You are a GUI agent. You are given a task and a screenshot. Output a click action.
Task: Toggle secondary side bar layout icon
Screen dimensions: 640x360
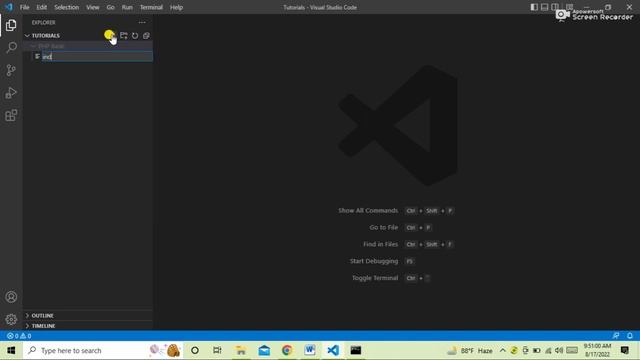(x=555, y=7)
